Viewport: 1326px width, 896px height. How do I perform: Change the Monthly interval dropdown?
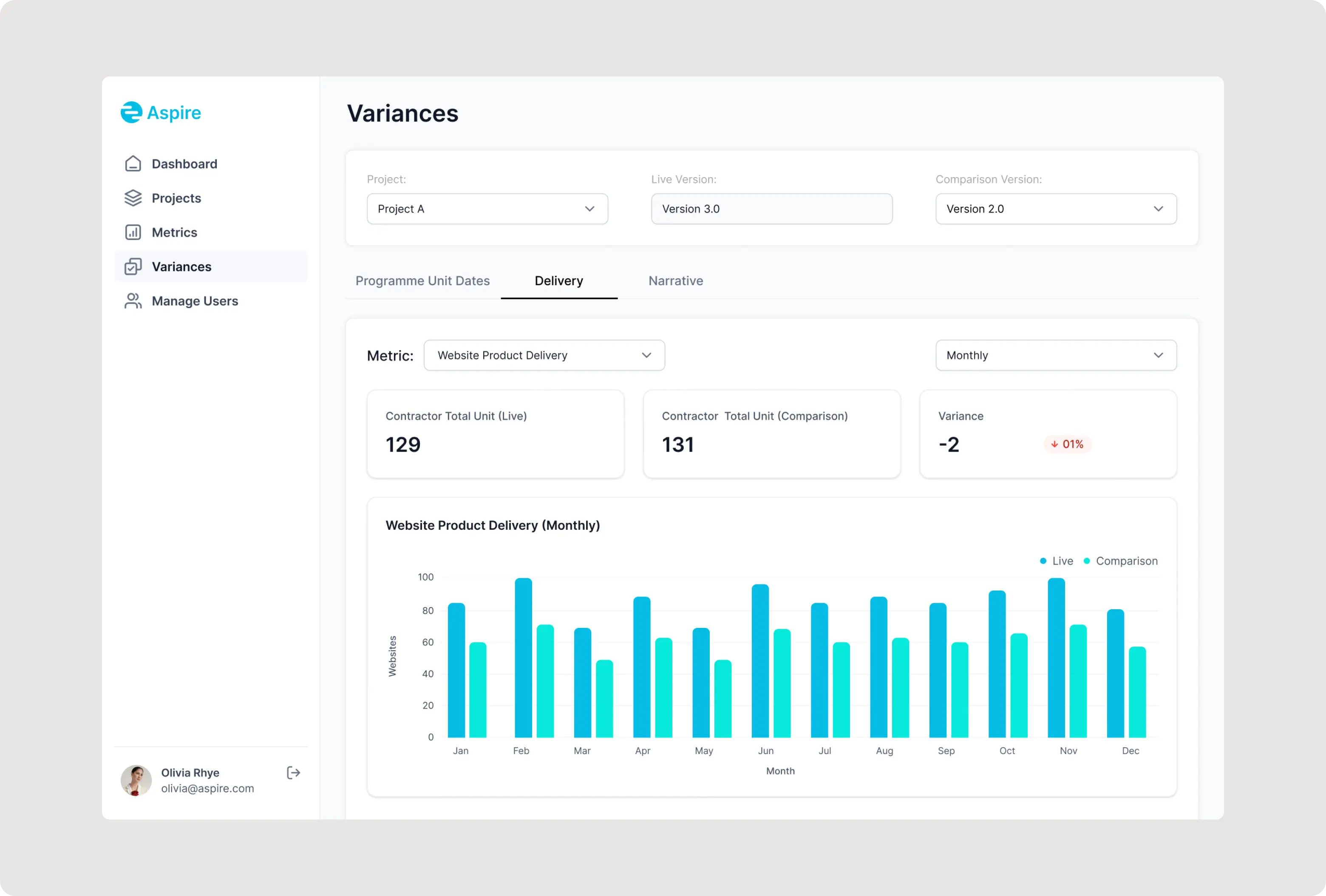point(1056,355)
